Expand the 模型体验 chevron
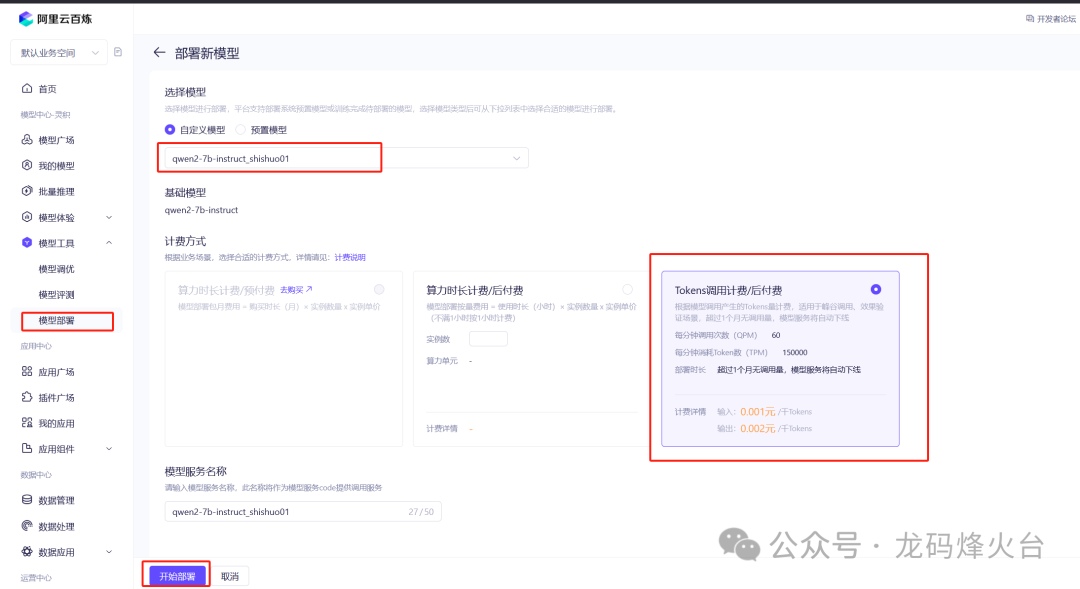This screenshot has width=1080, height=589. point(109,218)
